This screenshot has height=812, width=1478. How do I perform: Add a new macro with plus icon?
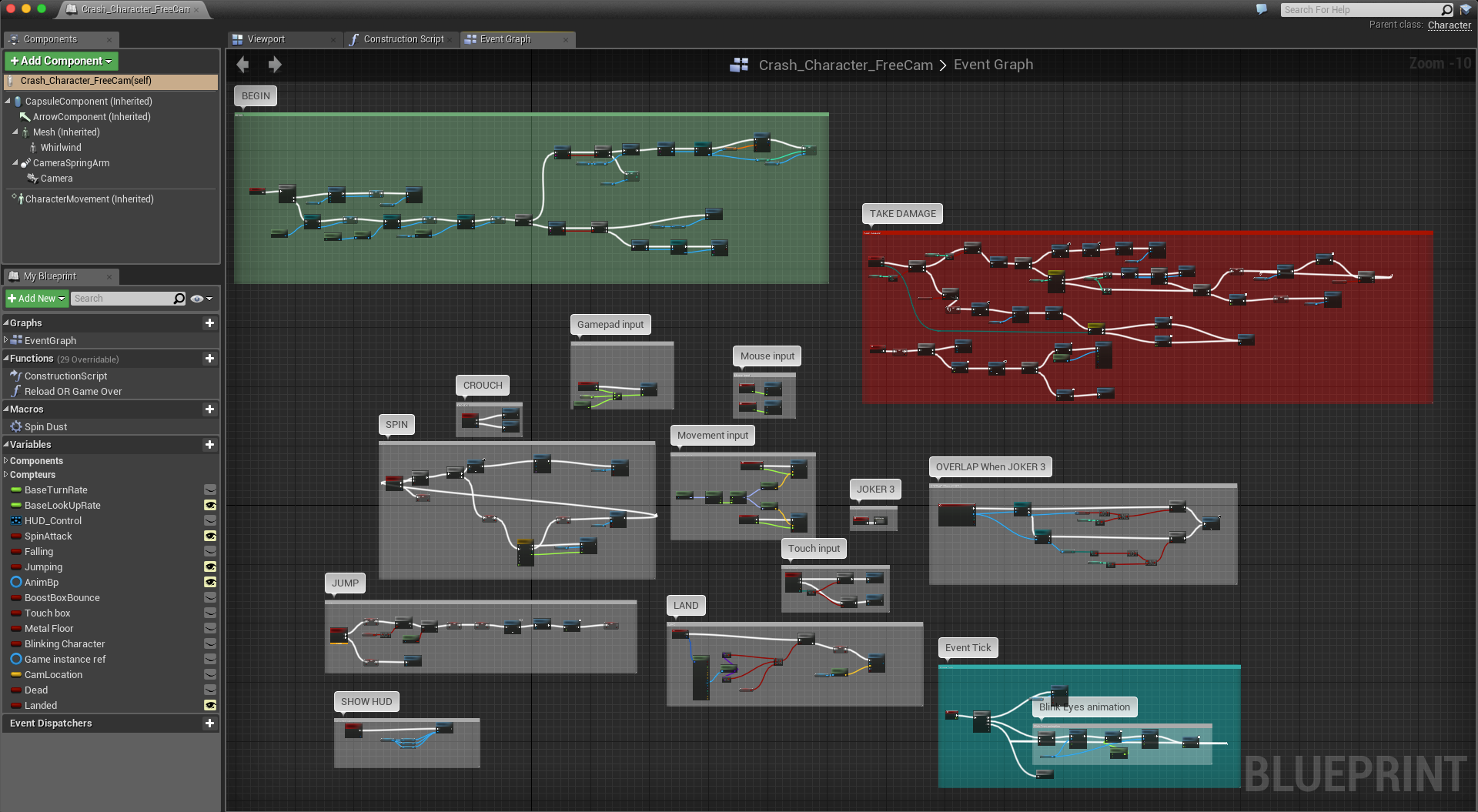pos(209,409)
